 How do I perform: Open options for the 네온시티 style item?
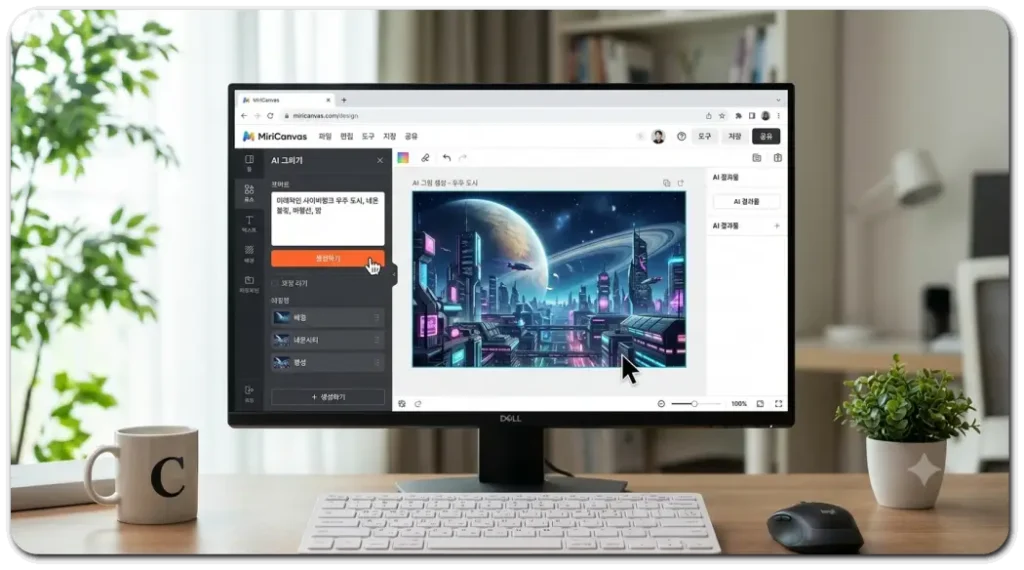(x=377, y=340)
